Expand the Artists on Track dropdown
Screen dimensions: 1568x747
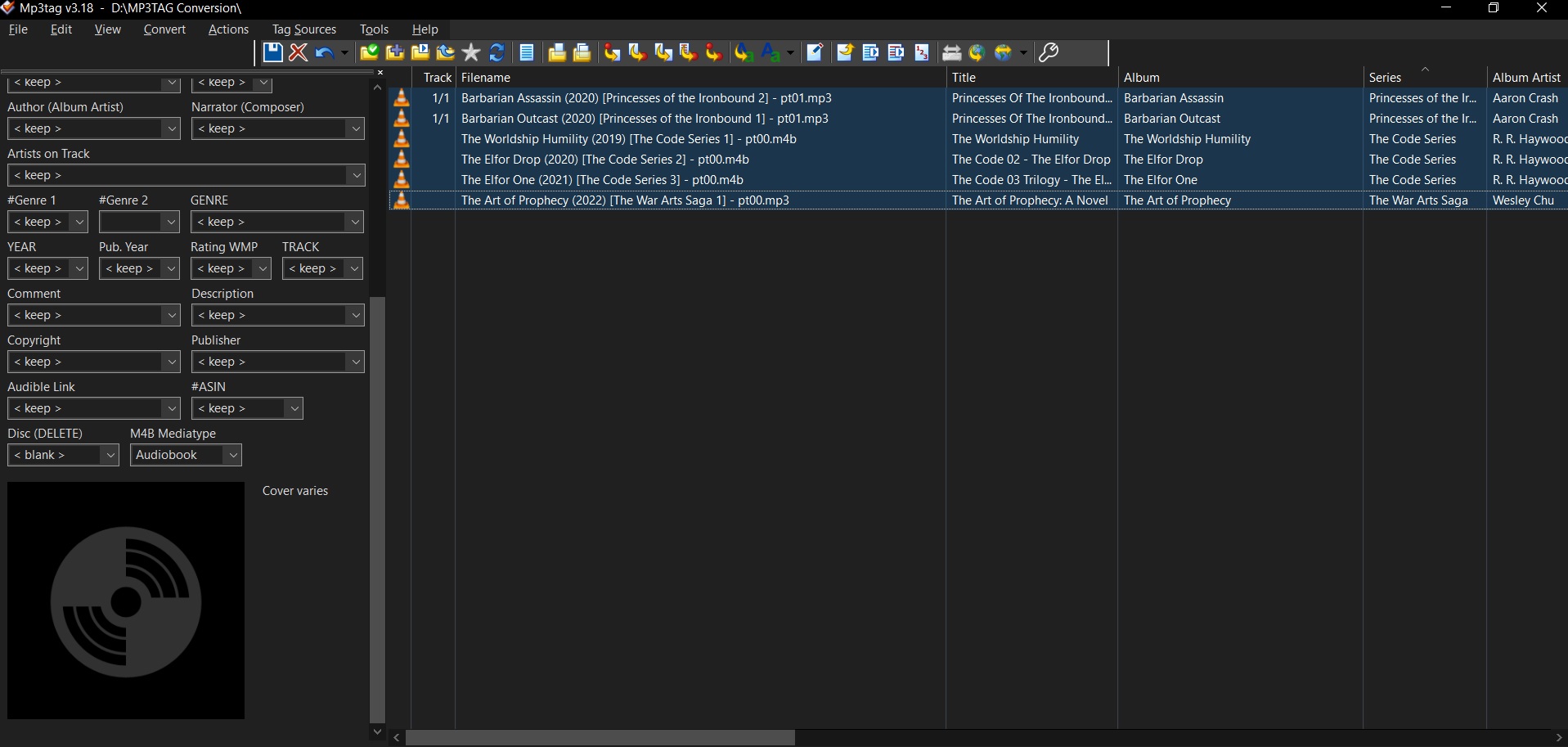pos(355,175)
